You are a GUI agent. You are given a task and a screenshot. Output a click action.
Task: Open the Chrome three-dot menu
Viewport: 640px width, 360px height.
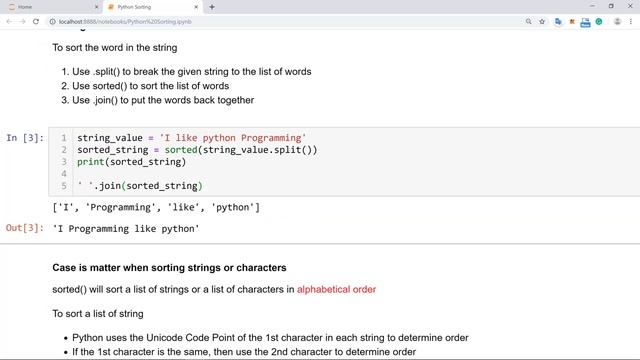pos(631,22)
